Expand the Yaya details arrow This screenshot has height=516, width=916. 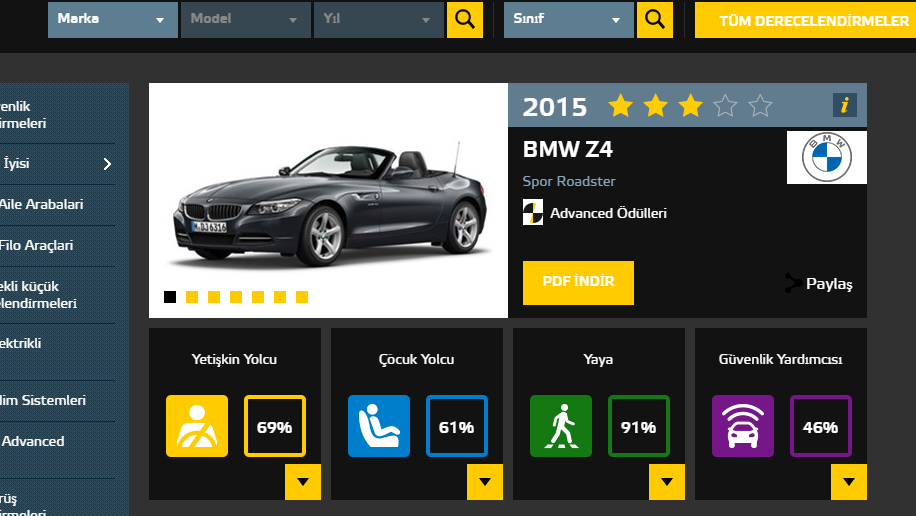[x=667, y=482]
